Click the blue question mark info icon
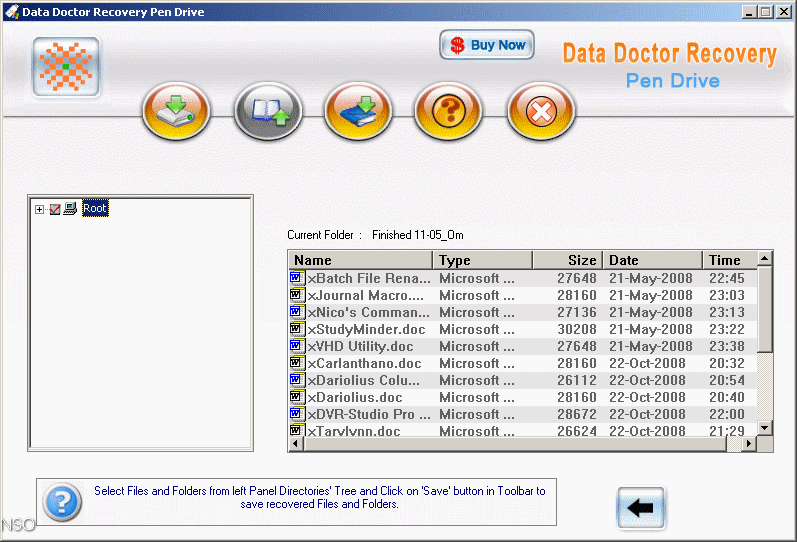797x542 pixels. [x=62, y=502]
